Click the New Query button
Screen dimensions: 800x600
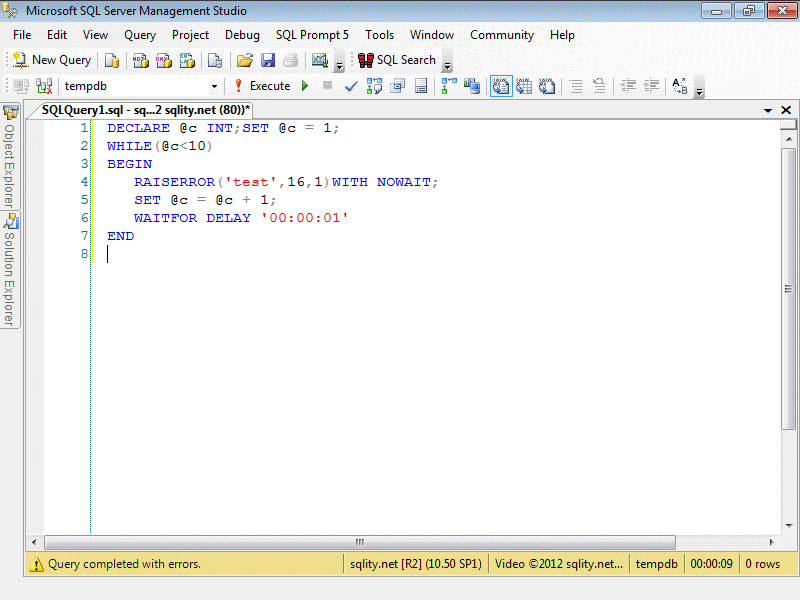pyautogui.click(x=52, y=60)
